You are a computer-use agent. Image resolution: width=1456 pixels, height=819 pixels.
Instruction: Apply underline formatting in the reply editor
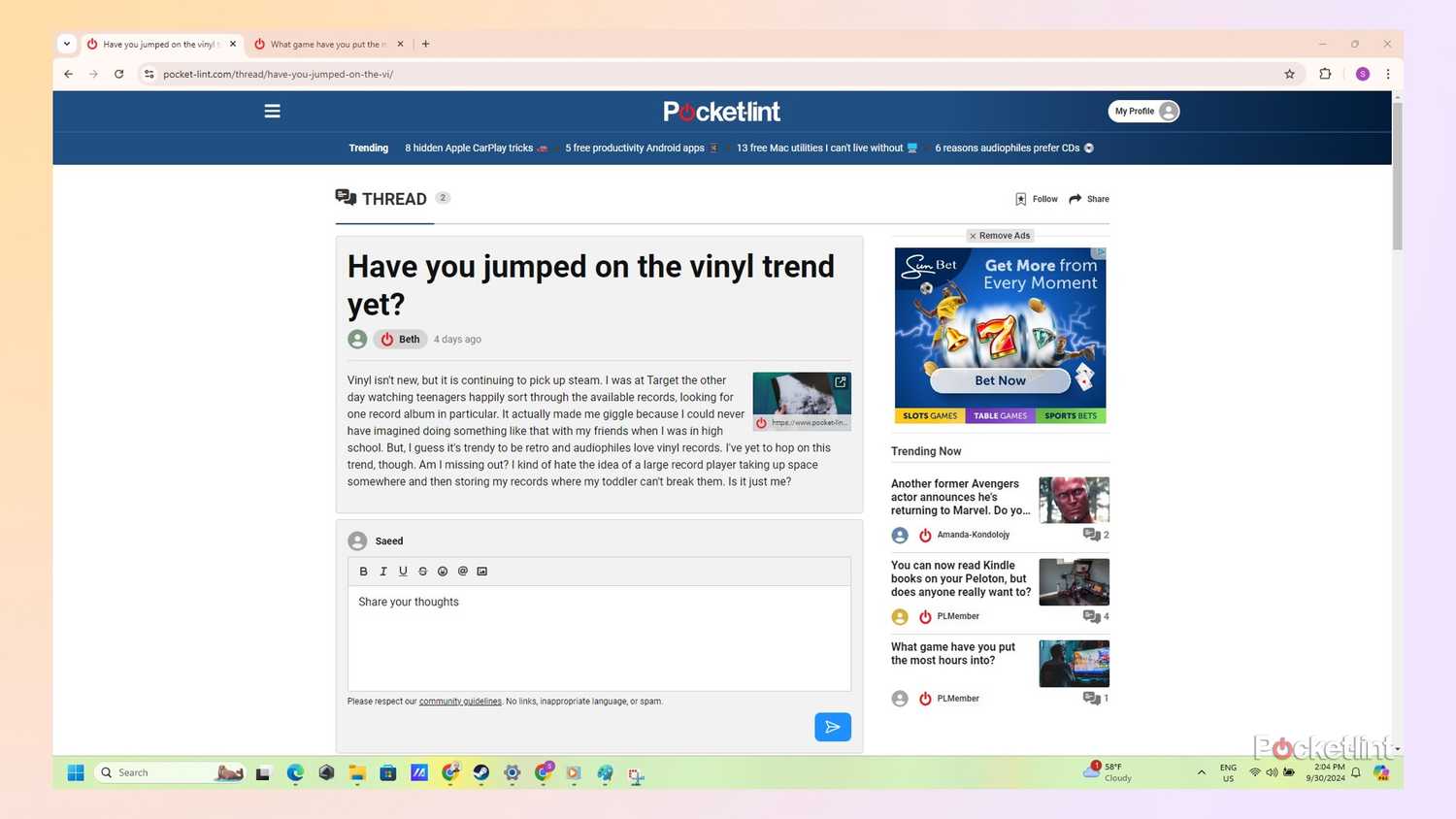403,572
